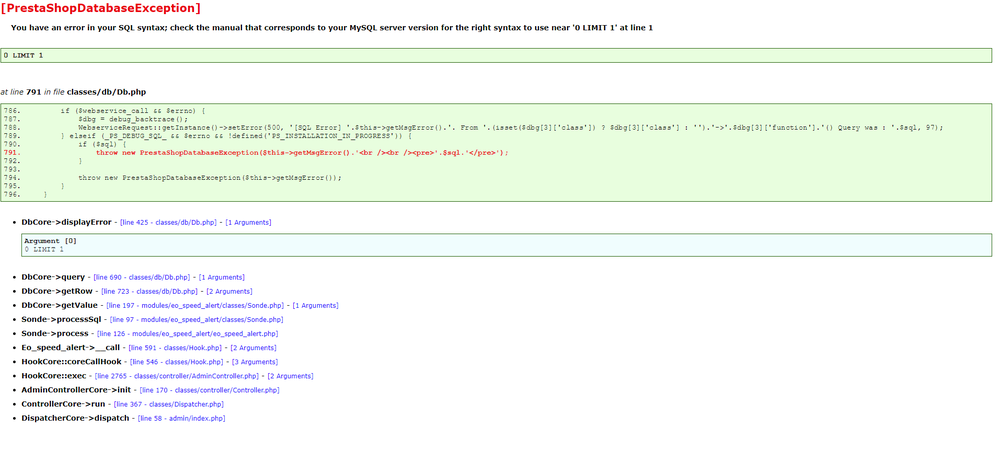Click 'DbCore->getRow' trace entry
Screen dimensions: 1000x451
(57, 291)
